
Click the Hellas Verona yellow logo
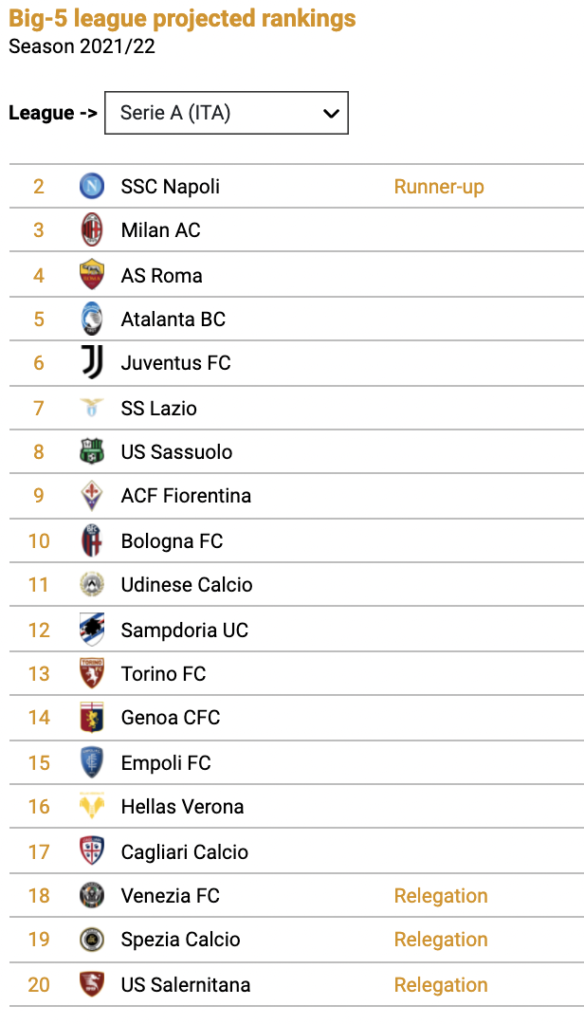point(91,807)
